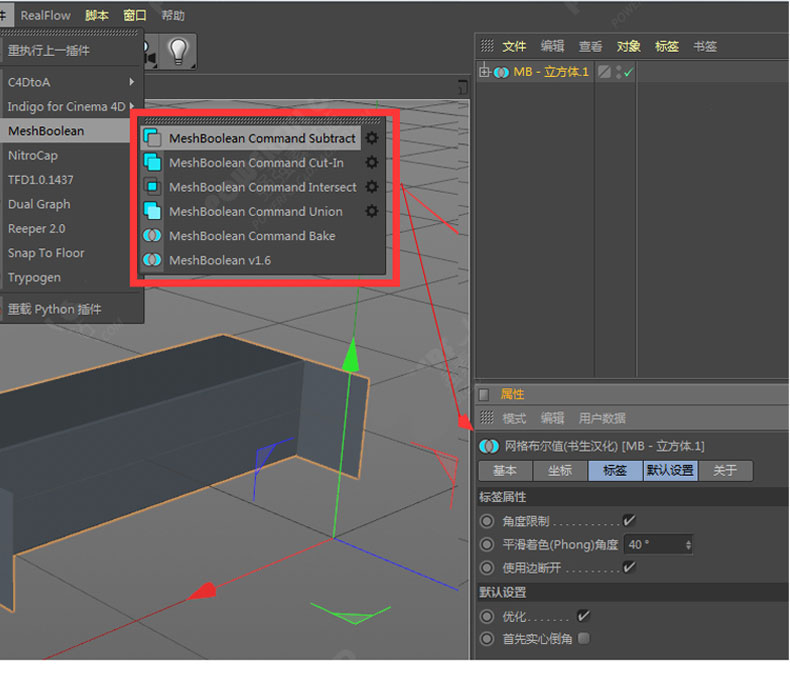The height and width of the screenshot is (673, 790).
Task: Click the light bulb icon in toolbar
Action: [178, 51]
